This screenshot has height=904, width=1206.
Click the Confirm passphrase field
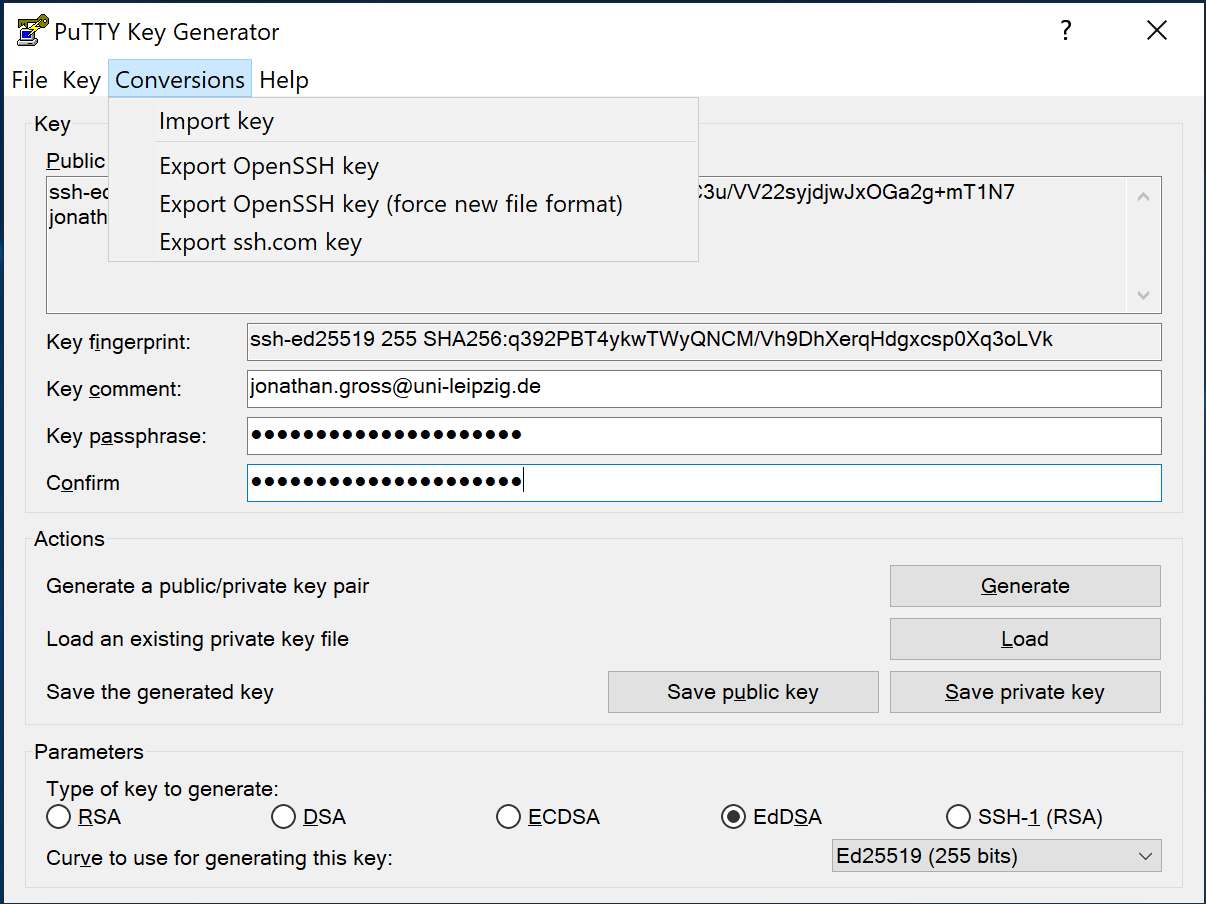(704, 483)
